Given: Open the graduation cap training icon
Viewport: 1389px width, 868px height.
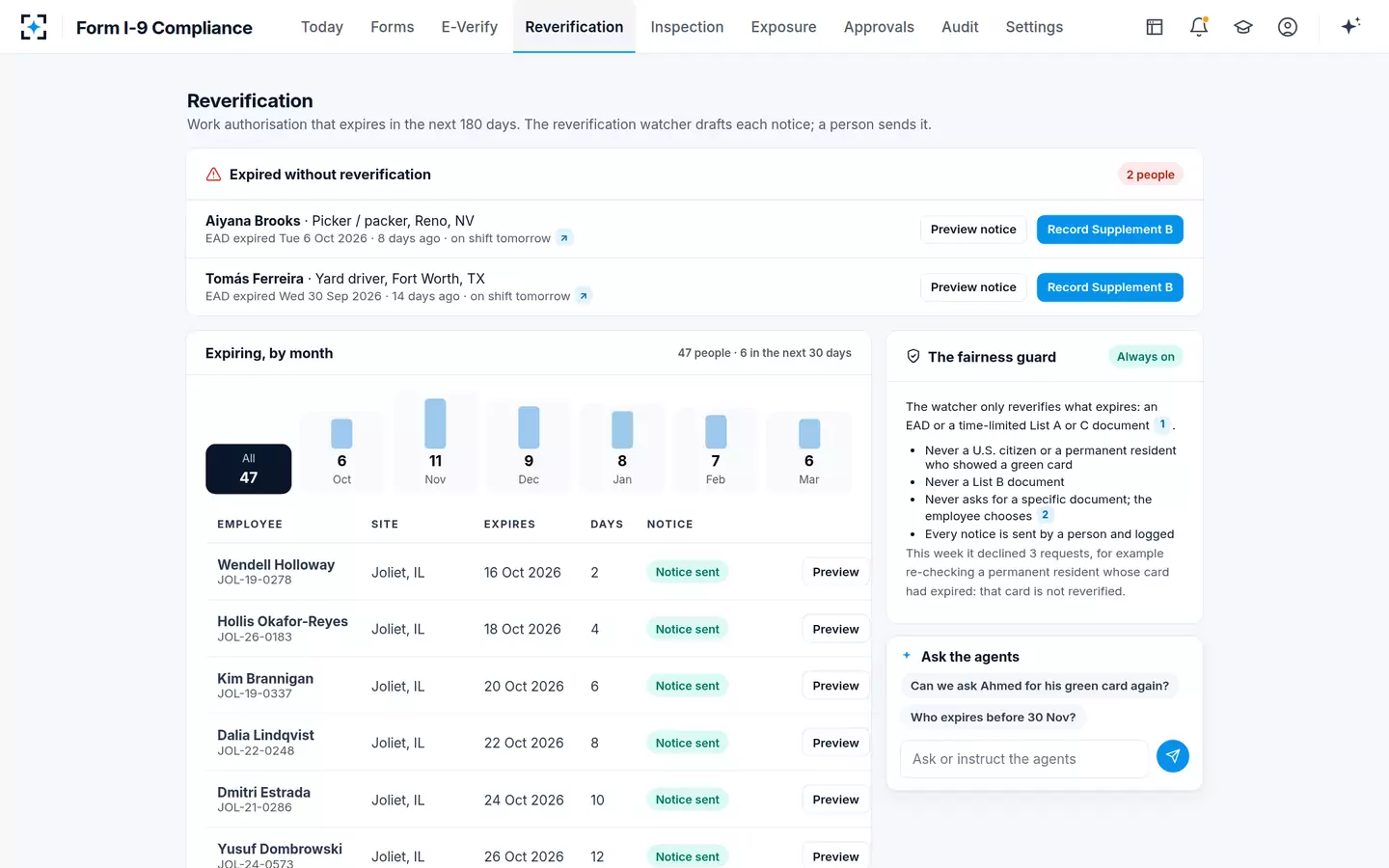Looking at the screenshot, I should click(x=1243, y=27).
